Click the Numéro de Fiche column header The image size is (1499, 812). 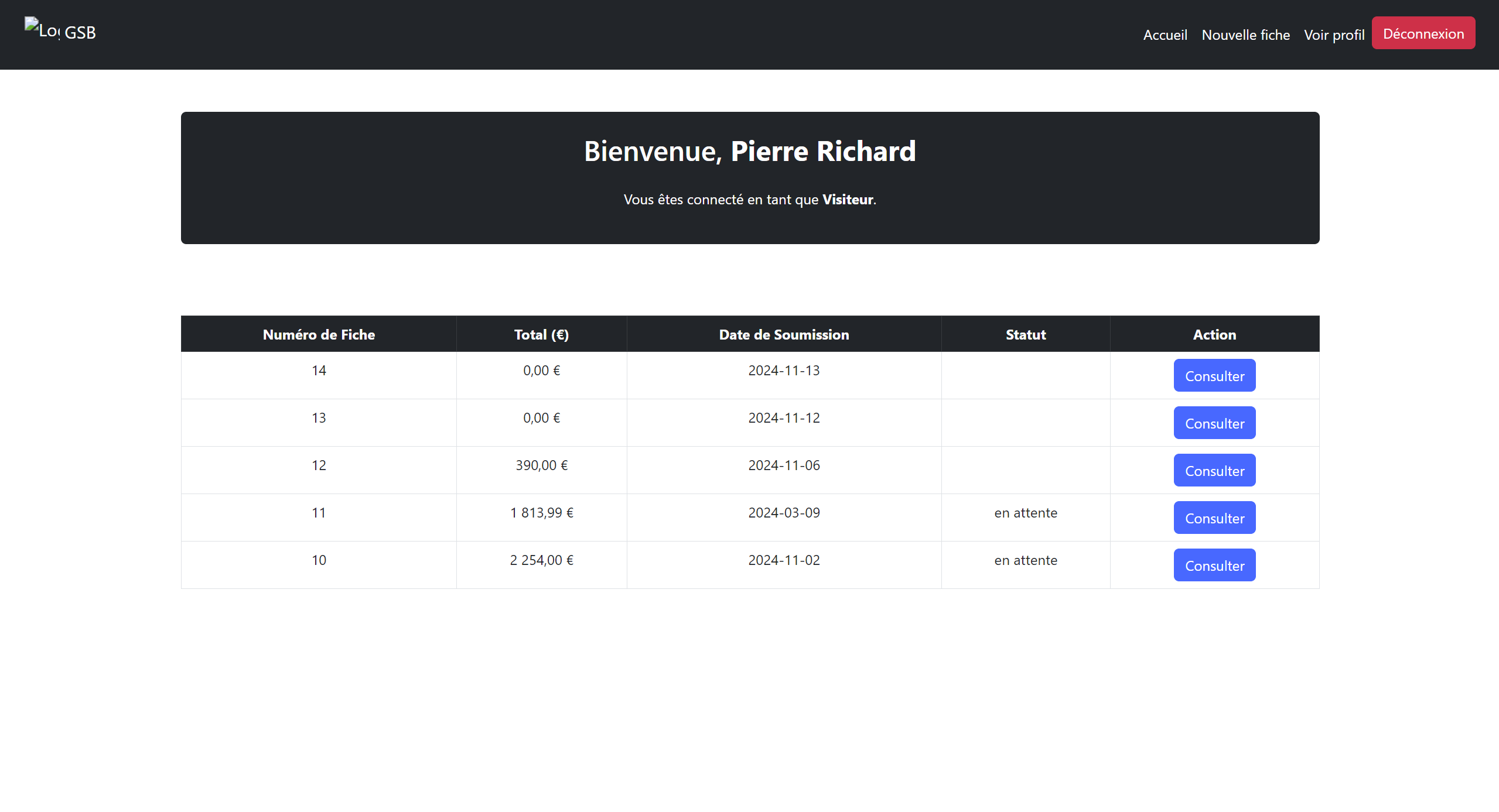[x=319, y=335]
